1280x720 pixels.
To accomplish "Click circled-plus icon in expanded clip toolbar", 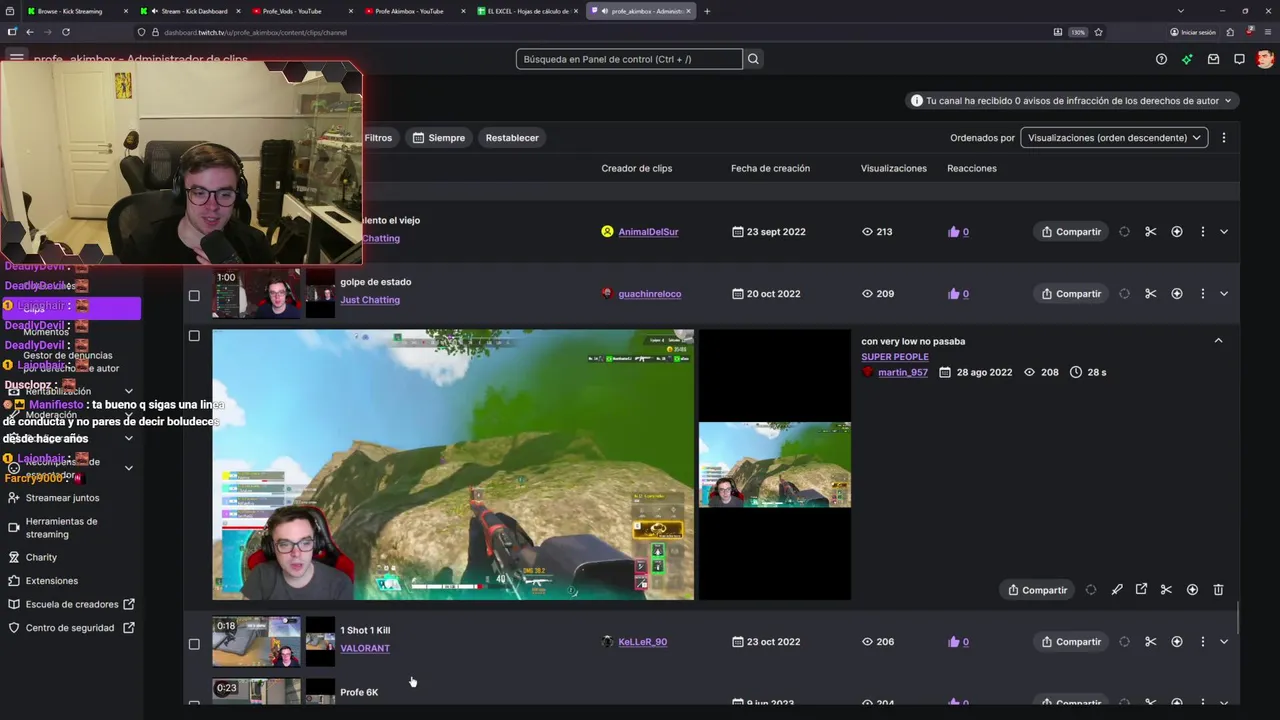I will click(x=1192, y=590).
